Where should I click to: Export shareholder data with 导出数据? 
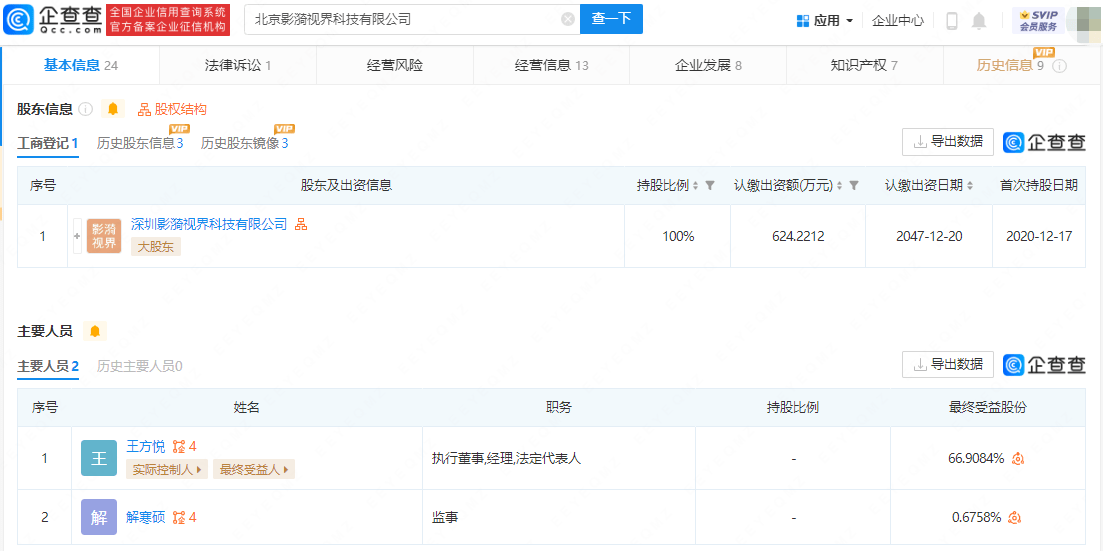948,141
